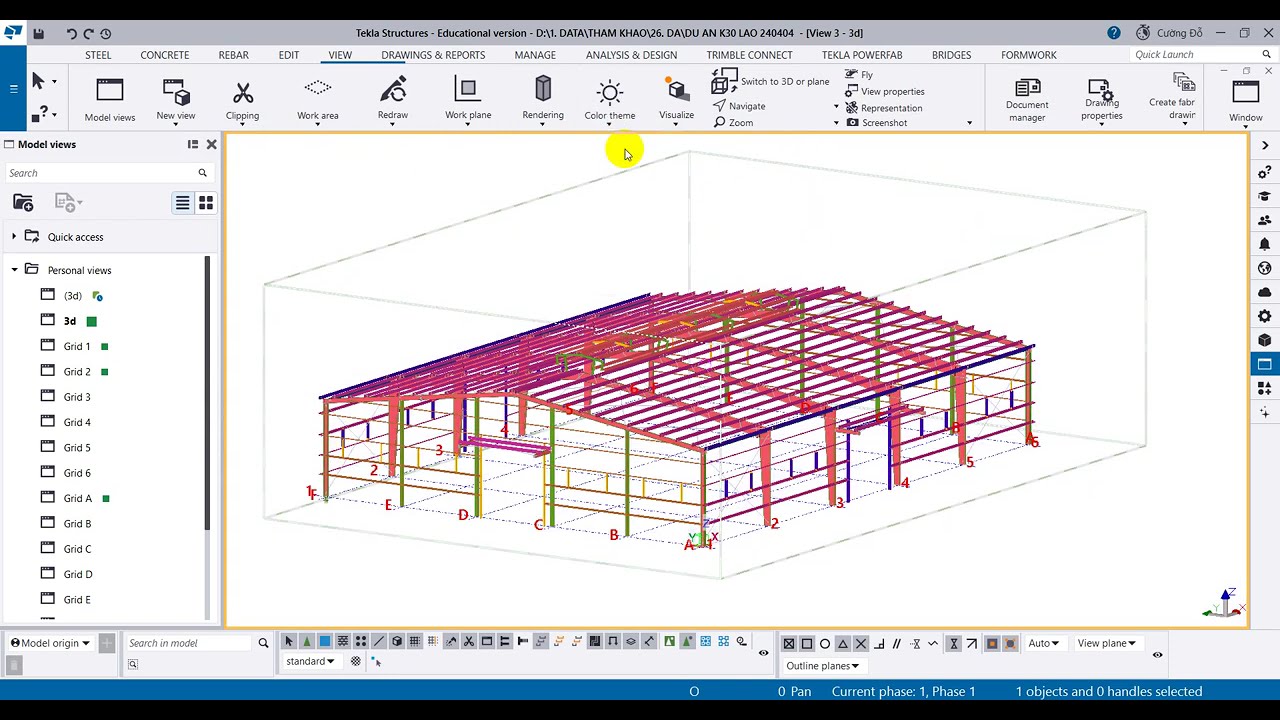Click the Undo arrow in title bar

coord(72,33)
